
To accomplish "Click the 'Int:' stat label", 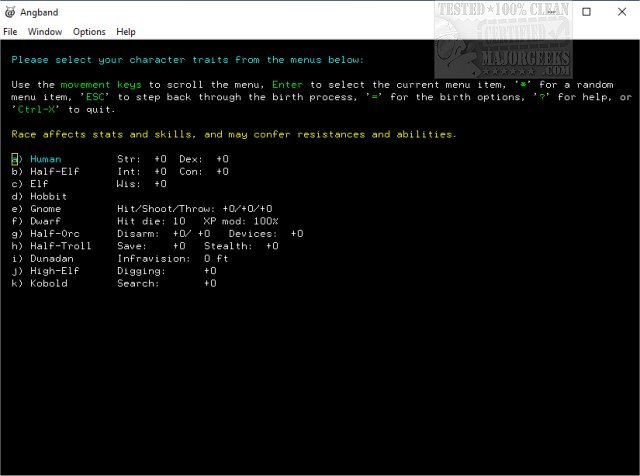I will (x=129, y=171).
